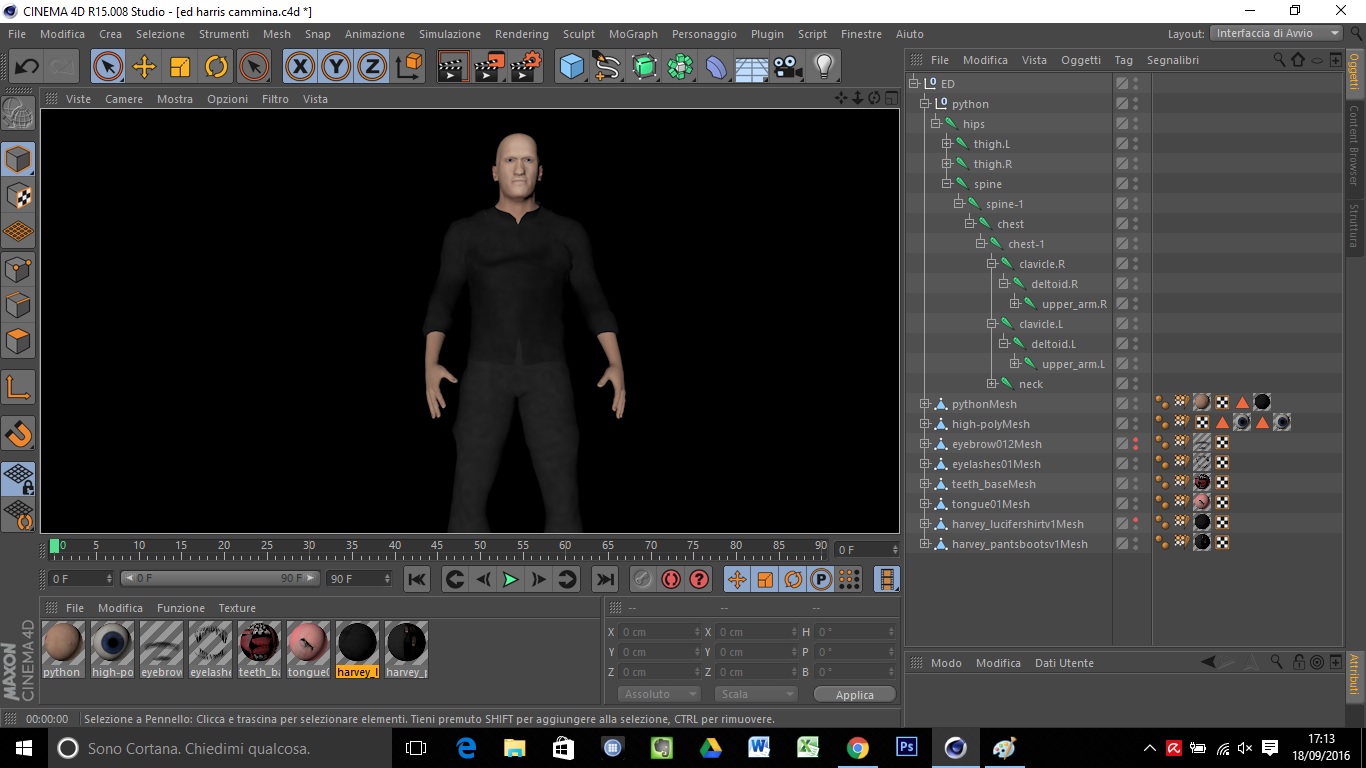Click the record active objects button
The width and height of the screenshot is (1366, 768).
(x=641, y=579)
